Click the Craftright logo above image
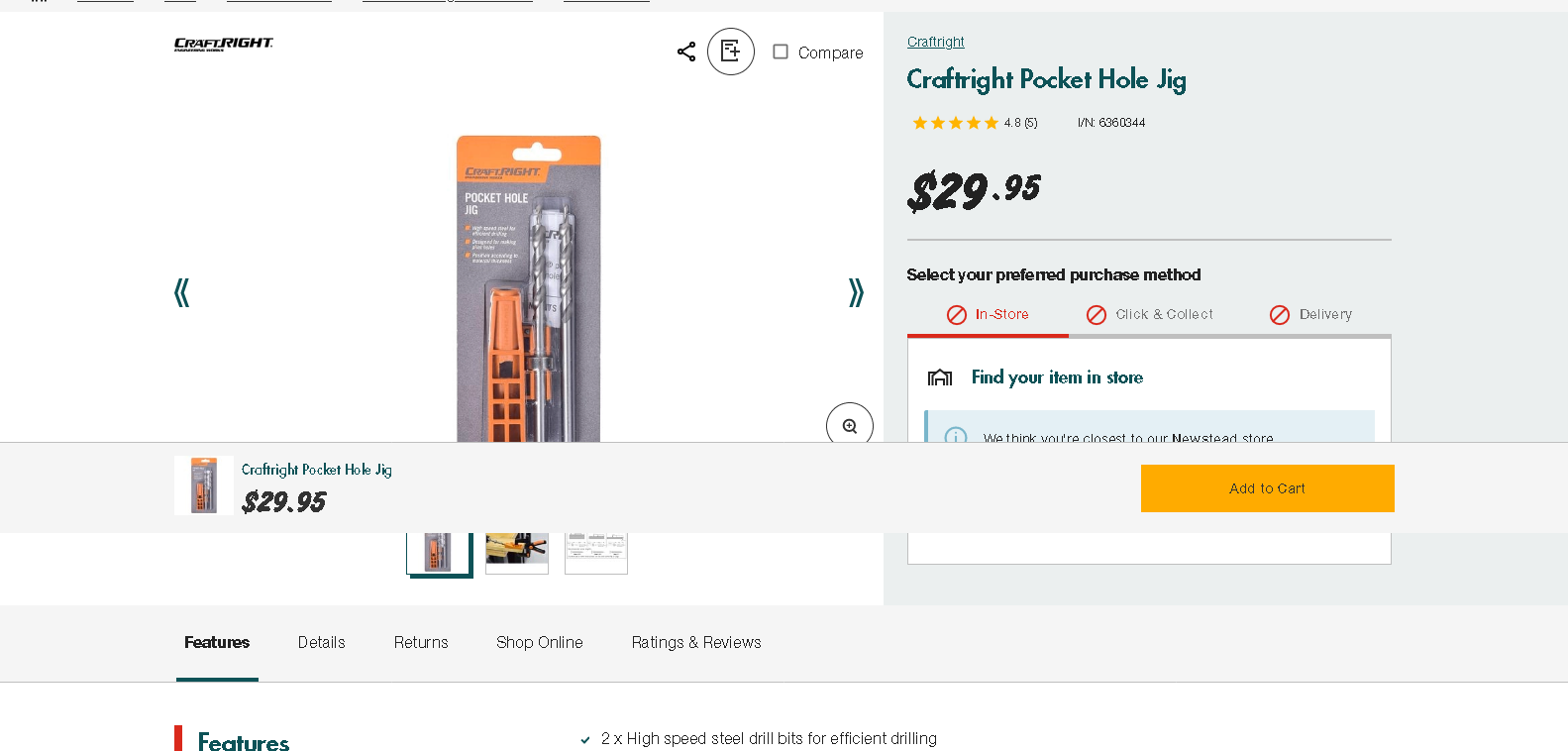This screenshot has width=1568, height=751. pyautogui.click(x=224, y=44)
